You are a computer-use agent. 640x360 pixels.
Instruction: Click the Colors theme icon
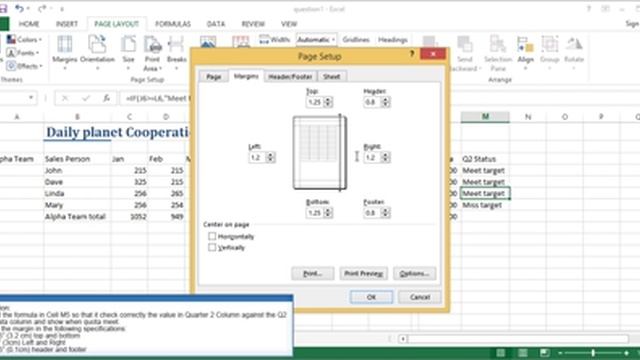[11, 40]
